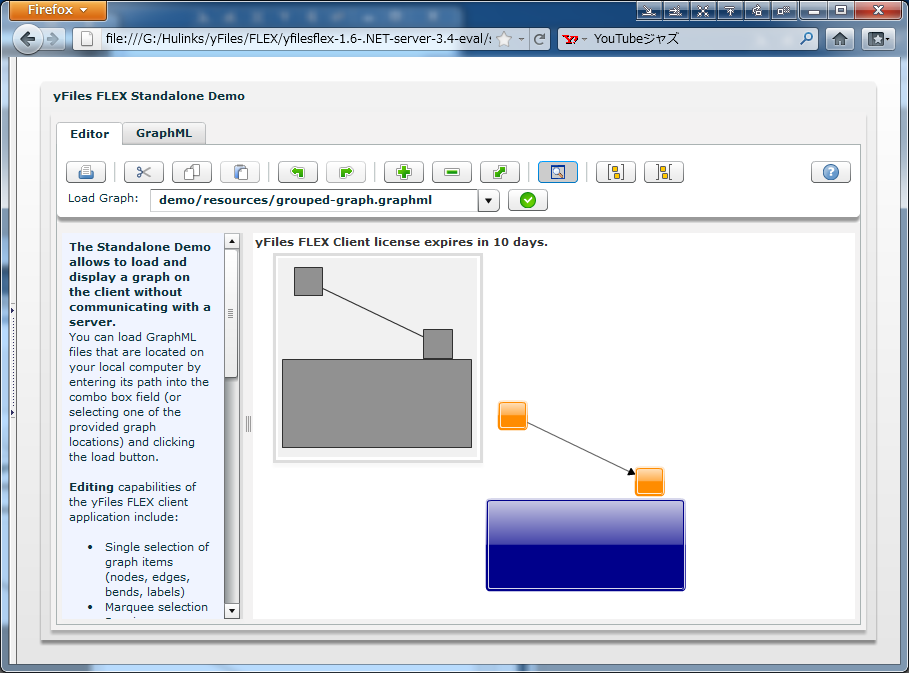Click the Single selection of graph items bullet
This screenshot has height=673, width=909.
click(157, 570)
